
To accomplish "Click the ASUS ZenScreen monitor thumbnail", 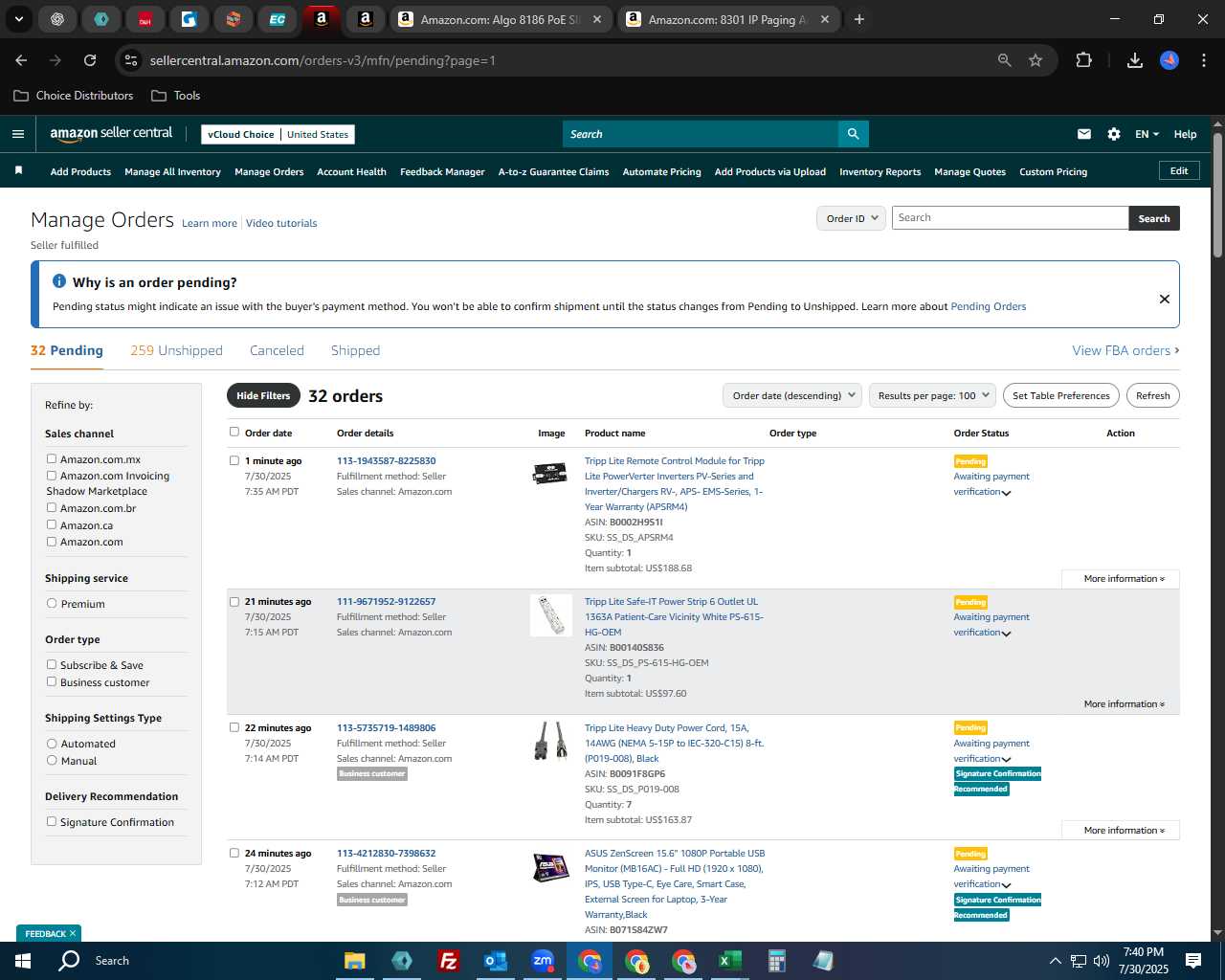I will (x=551, y=867).
